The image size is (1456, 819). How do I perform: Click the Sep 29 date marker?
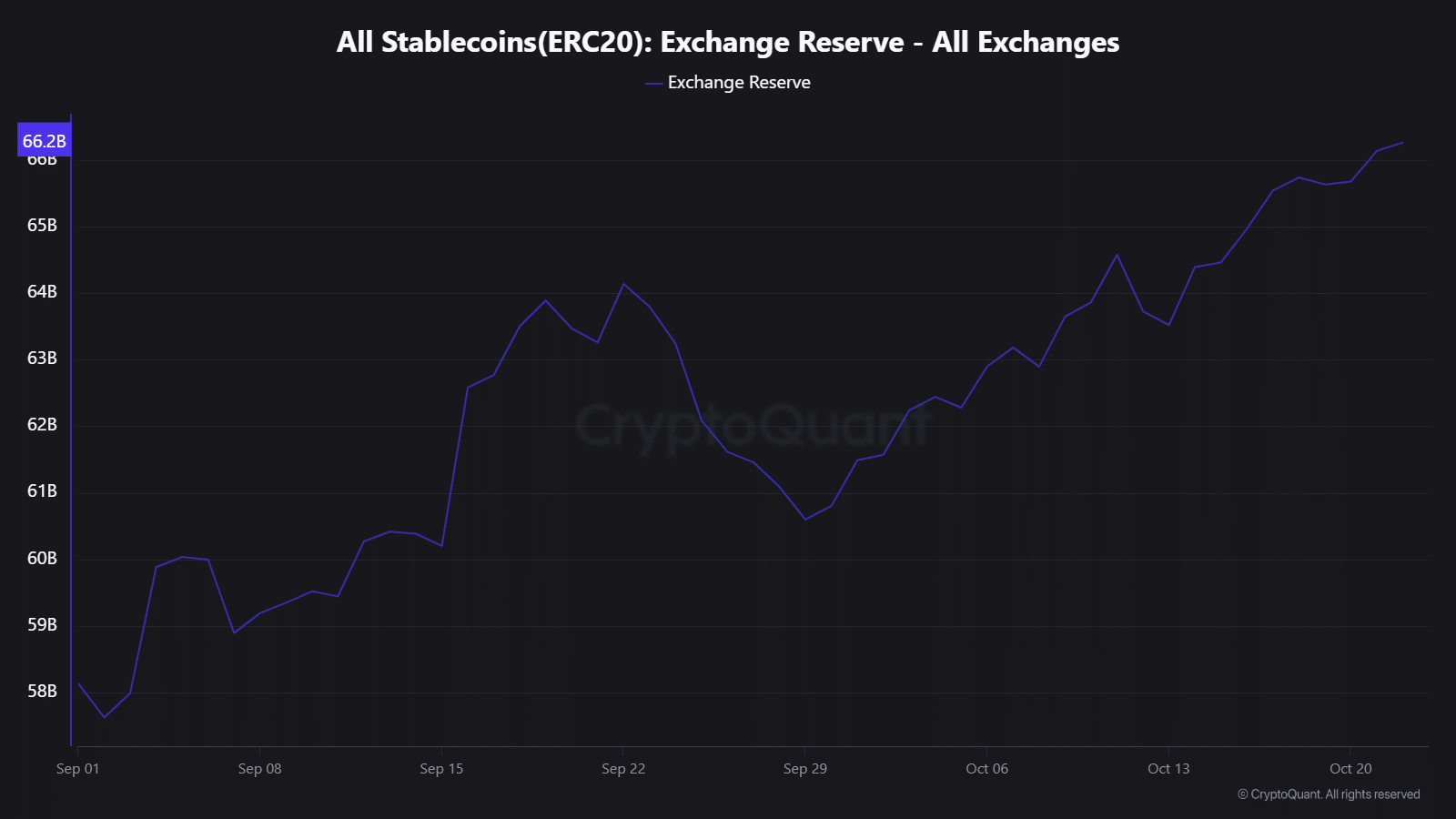pos(805,769)
